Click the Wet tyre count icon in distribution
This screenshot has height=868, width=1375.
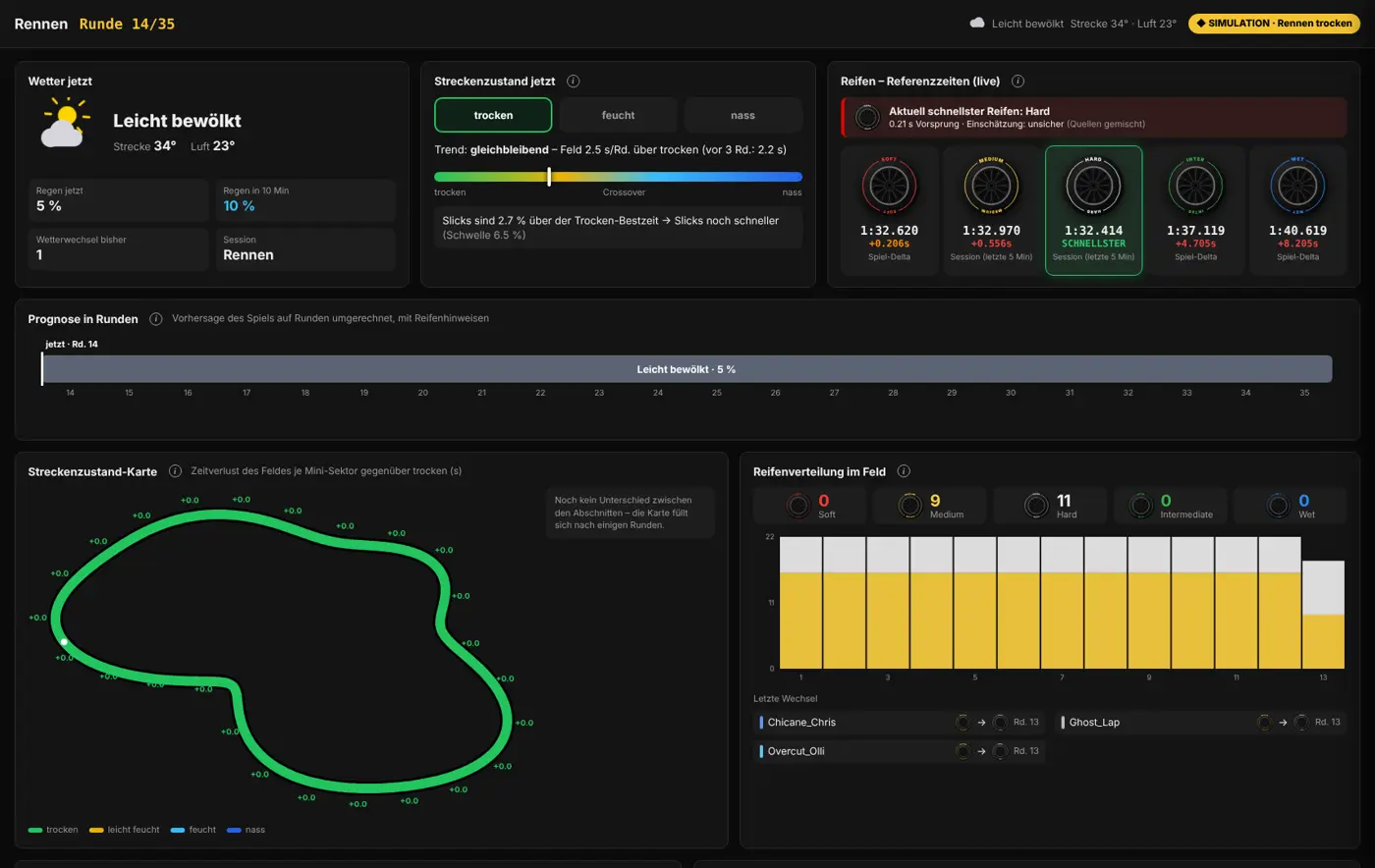click(x=1279, y=506)
